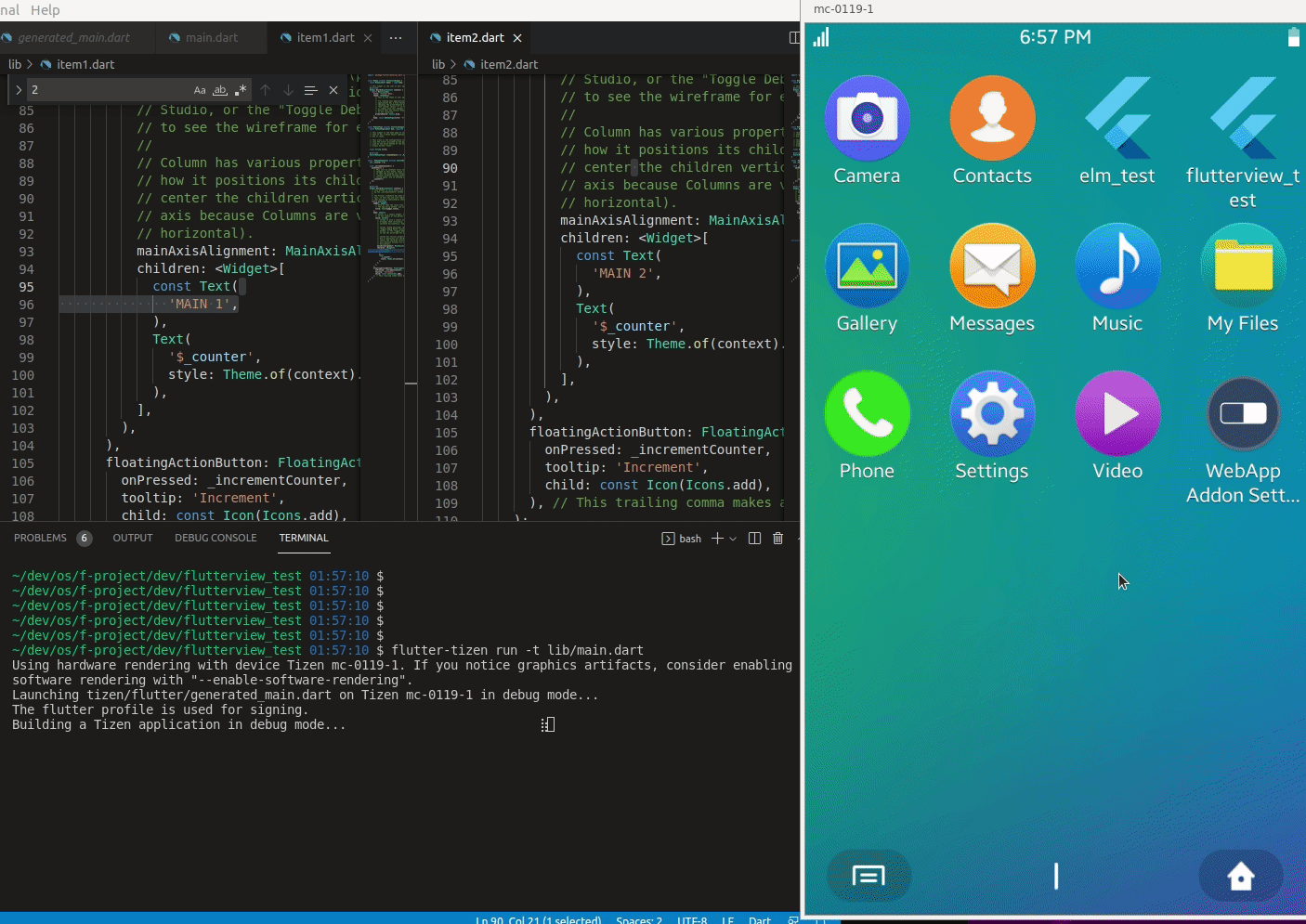Click Spaces: 2 indentation in status bar
The height and width of the screenshot is (924, 1306).
point(639,919)
